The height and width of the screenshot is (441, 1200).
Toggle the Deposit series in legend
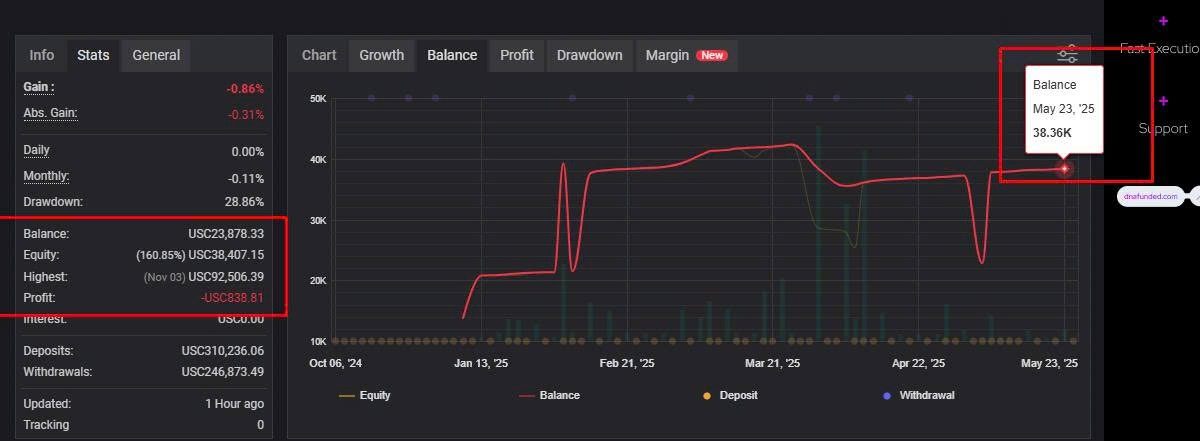coord(730,395)
